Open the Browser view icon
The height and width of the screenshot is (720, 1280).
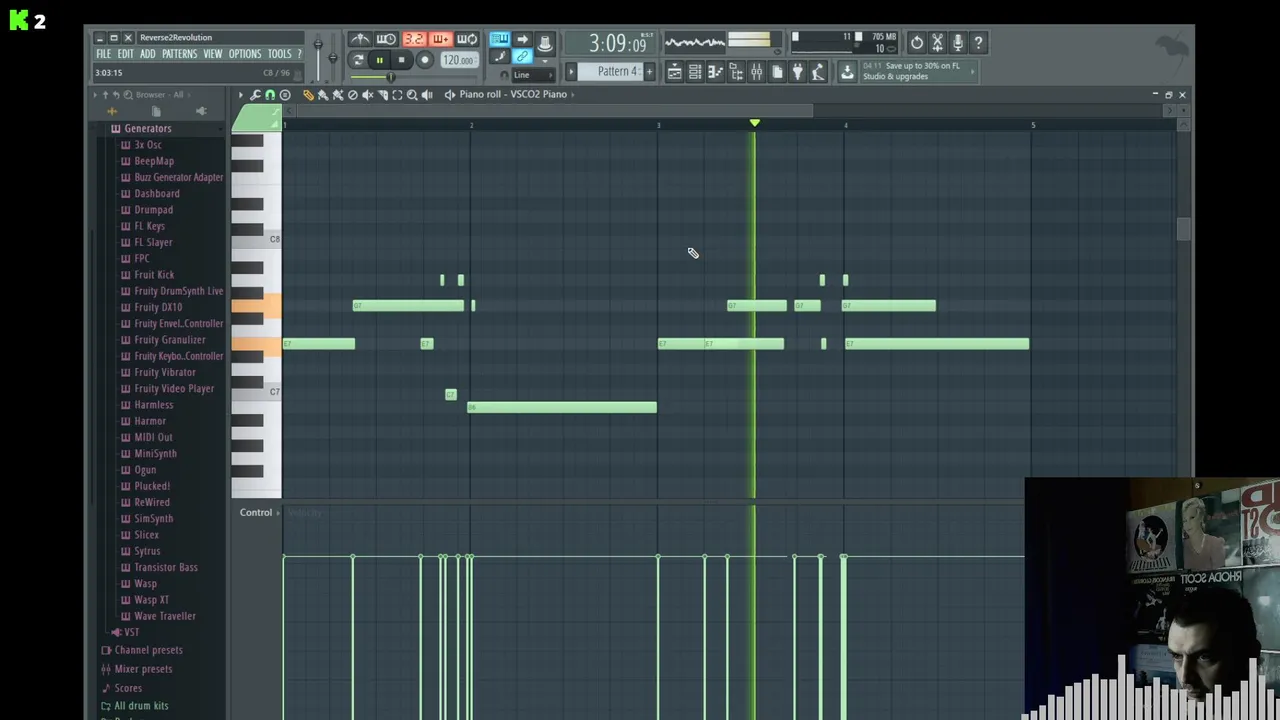[x=736, y=72]
